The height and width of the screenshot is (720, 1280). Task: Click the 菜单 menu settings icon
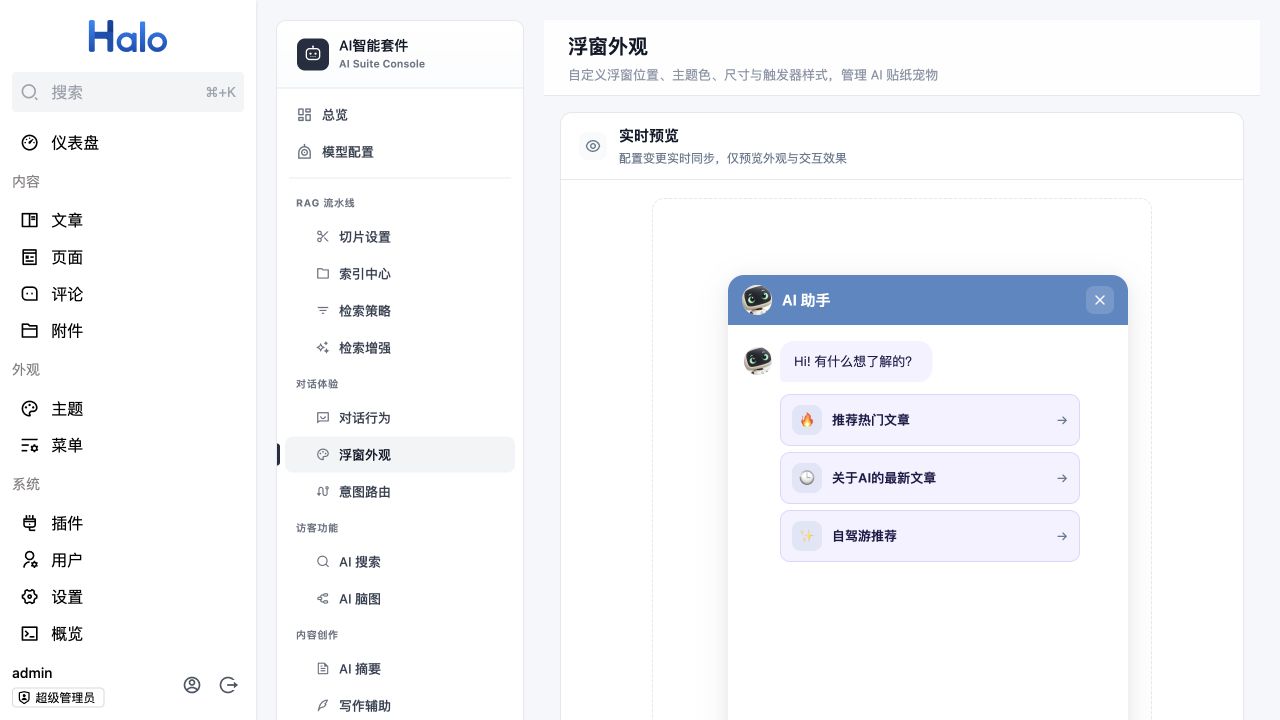(x=30, y=446)
